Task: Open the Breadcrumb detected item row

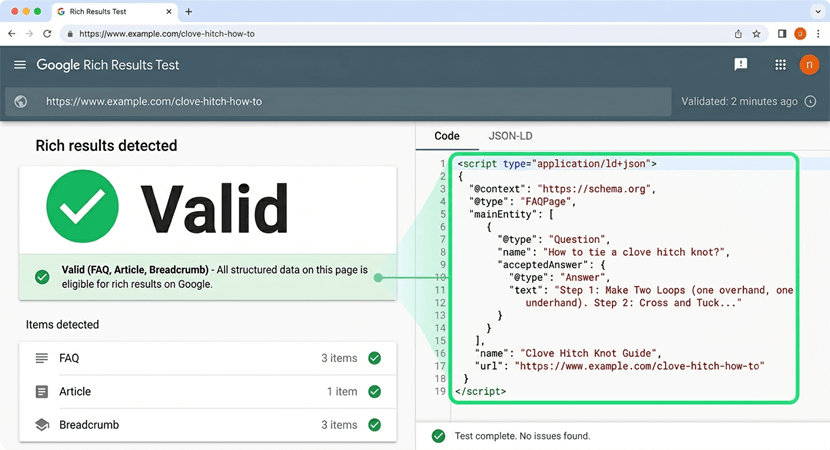Action: point(208,425)
